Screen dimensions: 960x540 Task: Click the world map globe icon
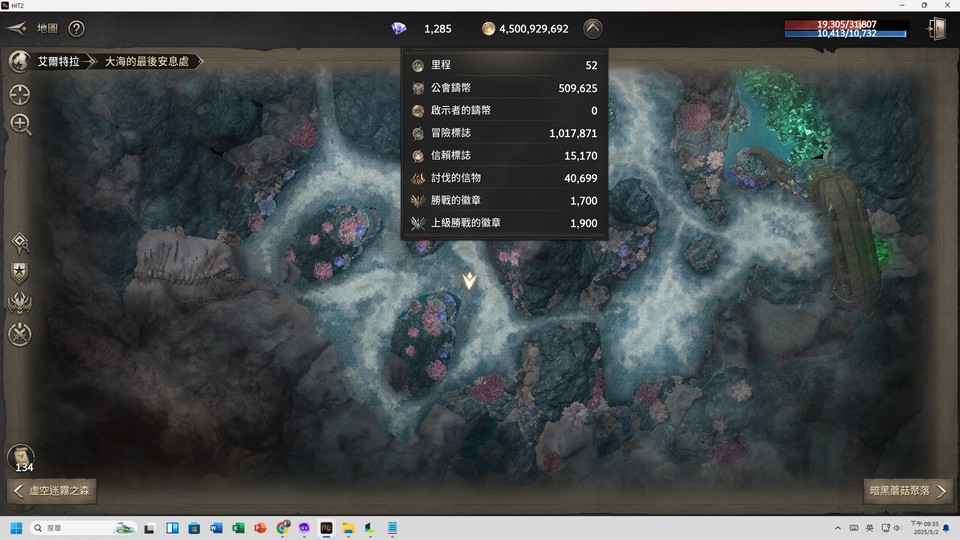tap(20, 61)
